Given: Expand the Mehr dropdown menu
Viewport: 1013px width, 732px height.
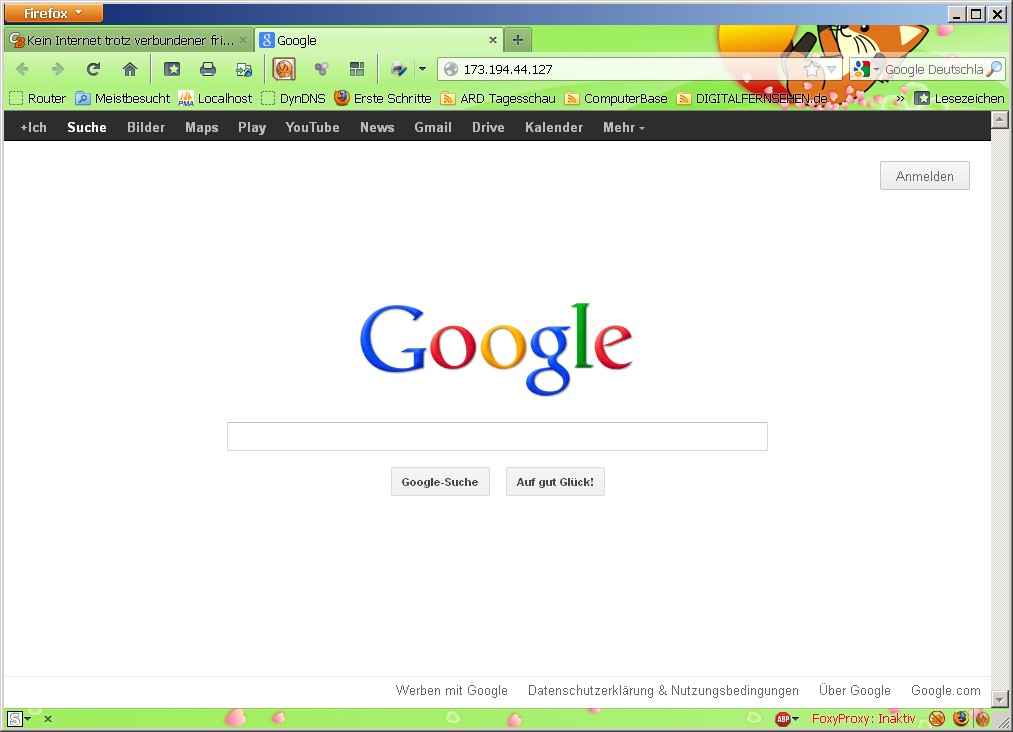Looking at the screenshot, I should [x=624, y=127].
